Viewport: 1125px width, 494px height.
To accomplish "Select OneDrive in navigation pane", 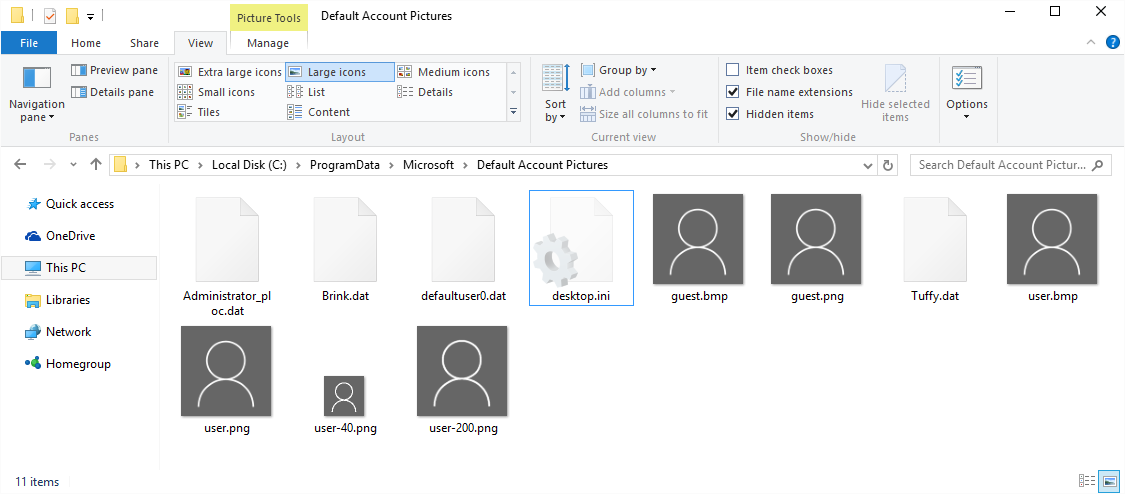I will 60,236.
